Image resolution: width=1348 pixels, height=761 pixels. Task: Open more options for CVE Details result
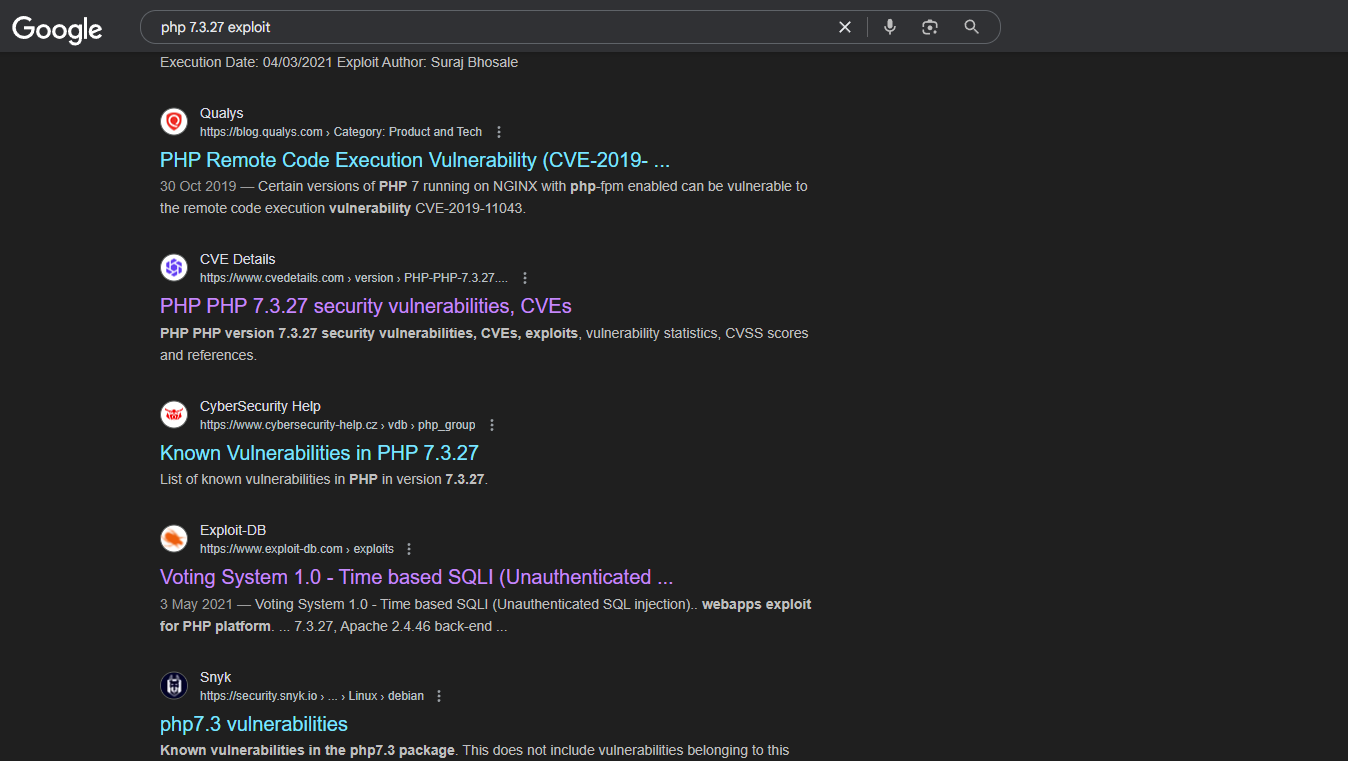(x=525, y=278)
